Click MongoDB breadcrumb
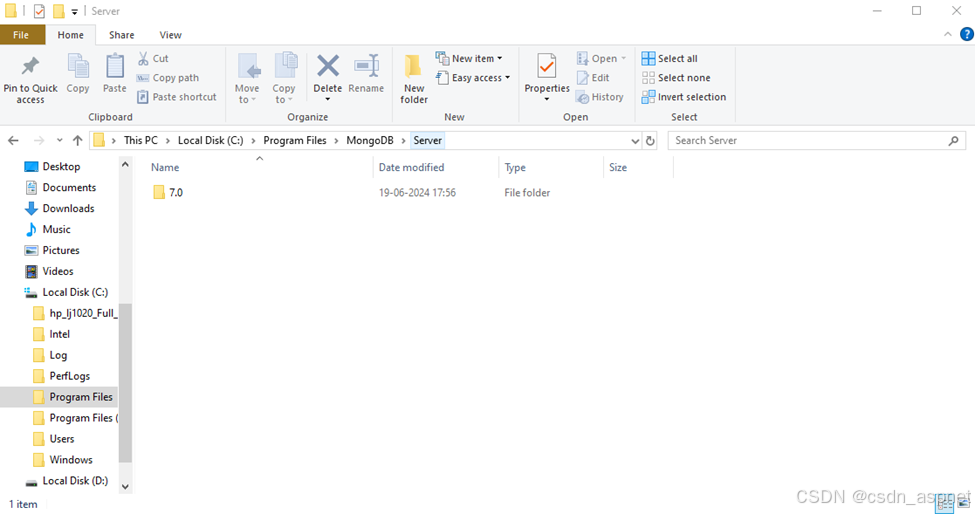Screen dimensions: 975x514 coord(370,140)
